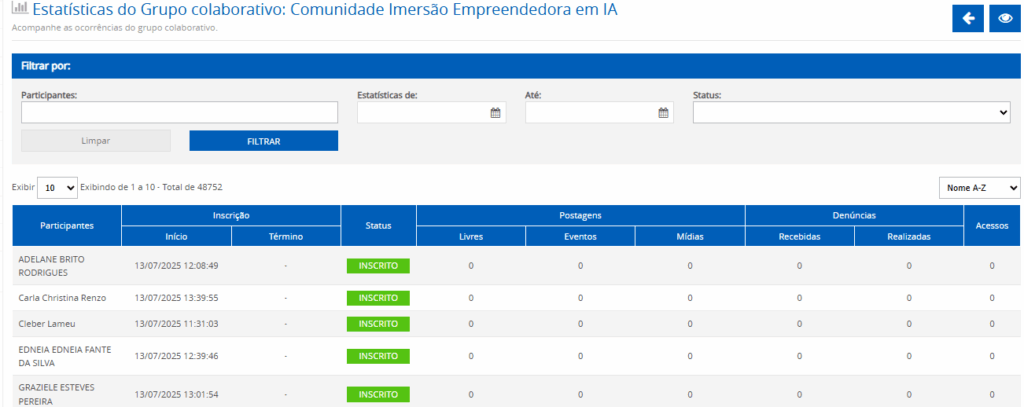Expand the Status filter dropdown
This screenshot has width=1024, height=407.
pos(852,113)
